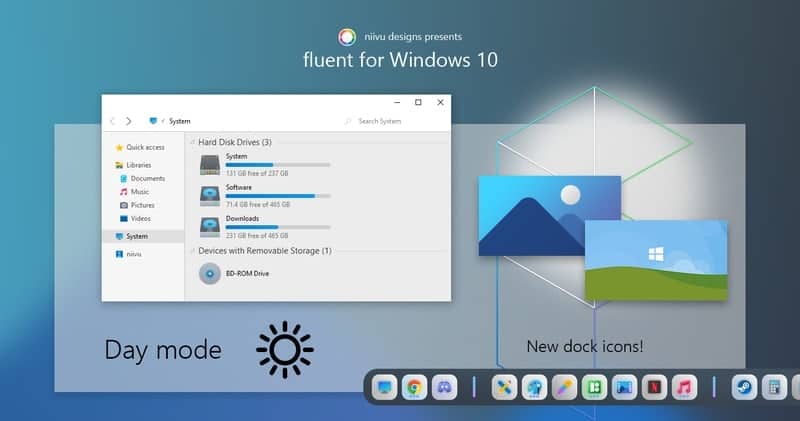Screen dimensions: 800x421
Task: Select the Windows green hills wallpaper thumbnail
Action: [x=656, y=261]
